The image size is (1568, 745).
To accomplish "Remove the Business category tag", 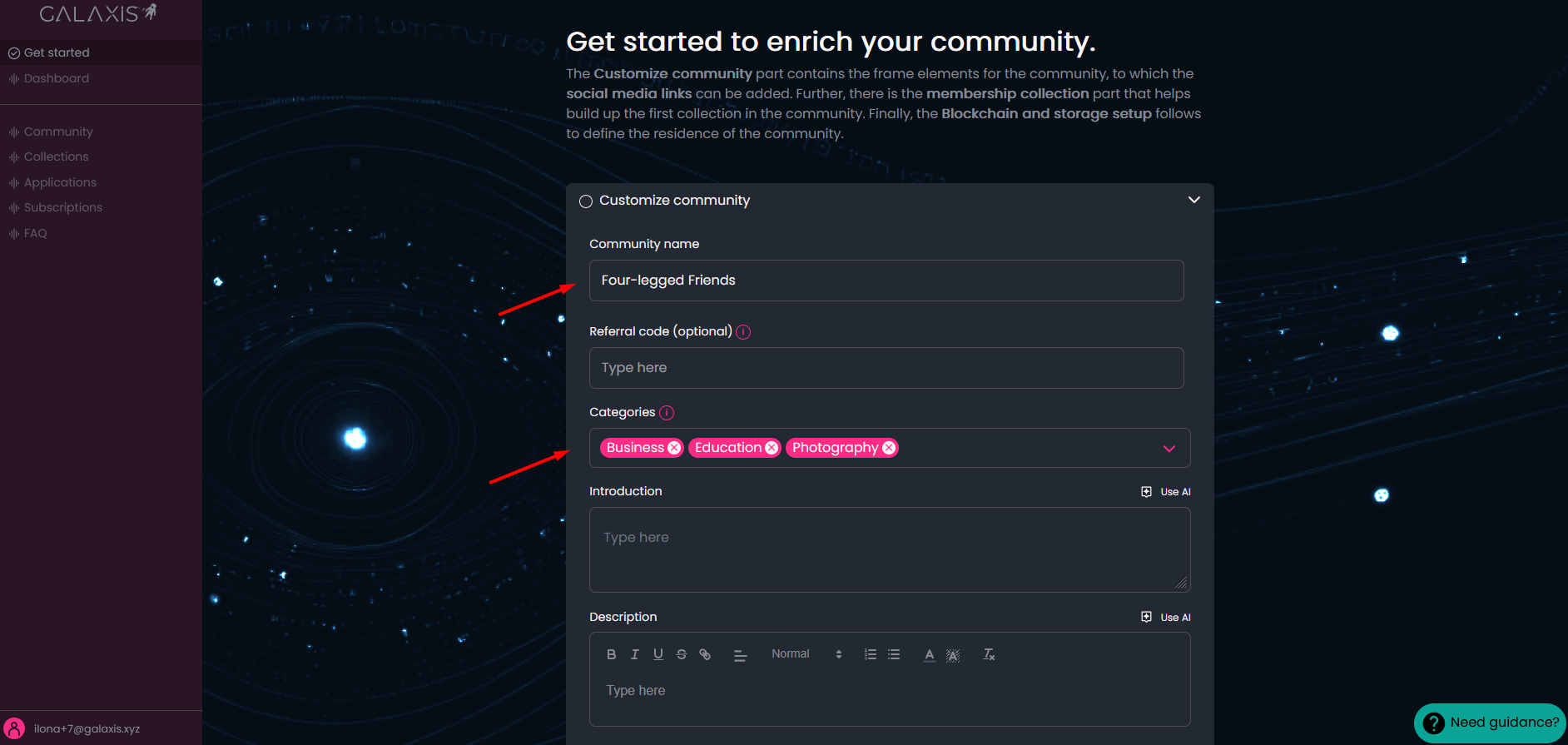I will coord(674,448).
